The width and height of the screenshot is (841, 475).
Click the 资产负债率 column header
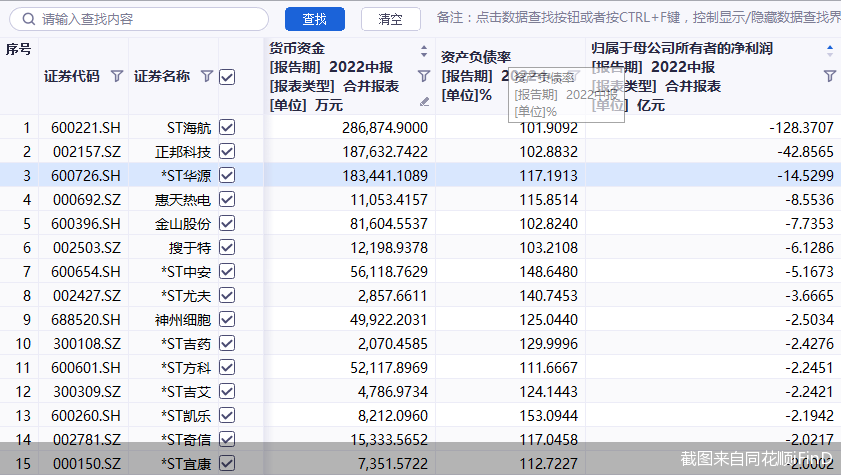pyautogui.click(x=476, y=57)
